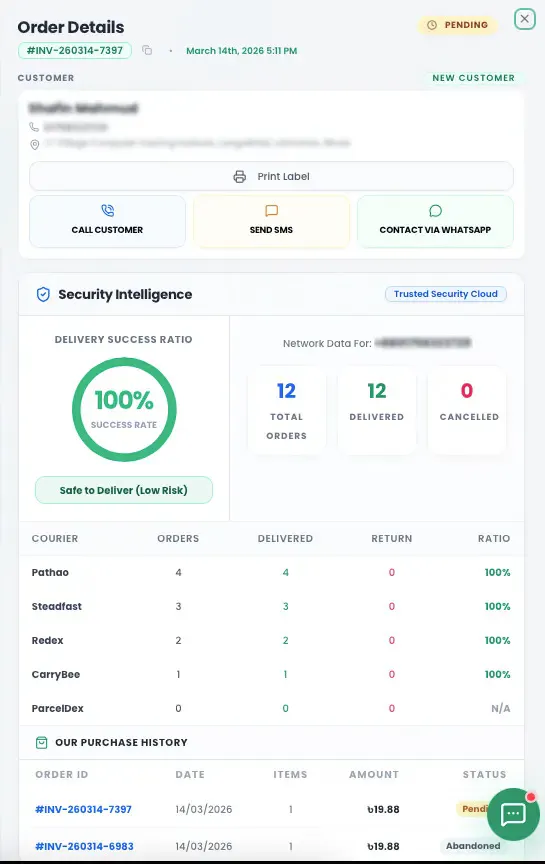Open order link #INV-260314-7397 in history
Viewport: 545px width, 864px height.
click(83, 809)
